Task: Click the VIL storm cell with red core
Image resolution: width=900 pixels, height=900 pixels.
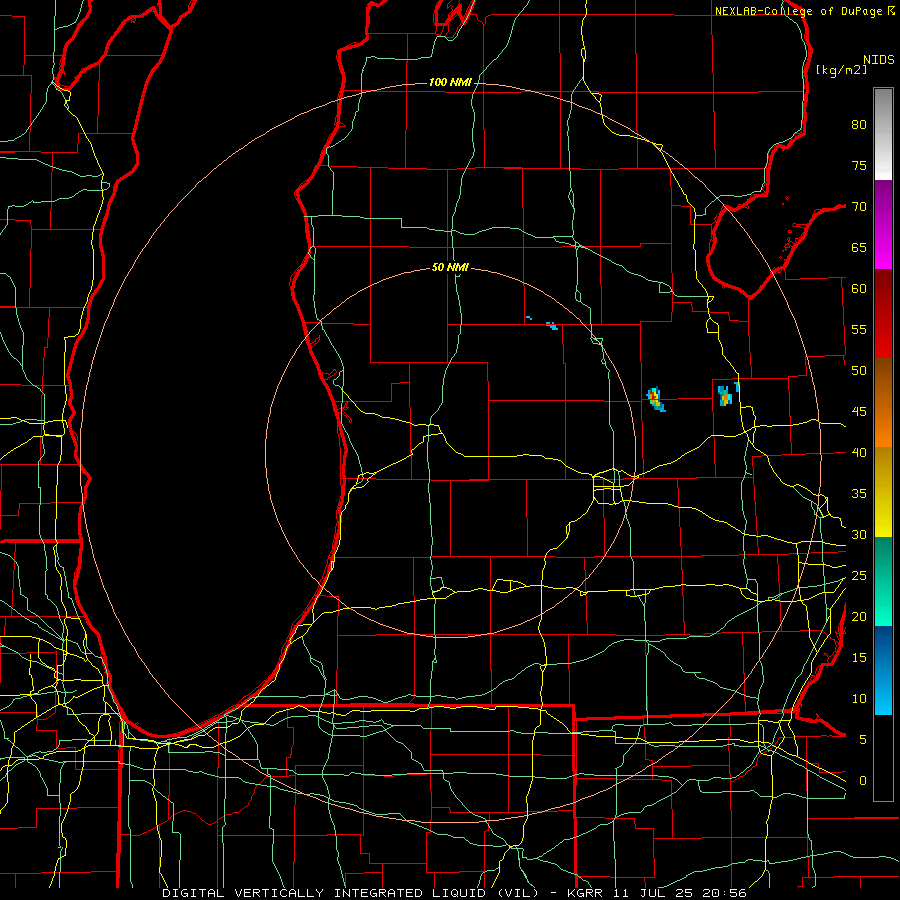Action: pyautogui.click(x=655, y=399)
